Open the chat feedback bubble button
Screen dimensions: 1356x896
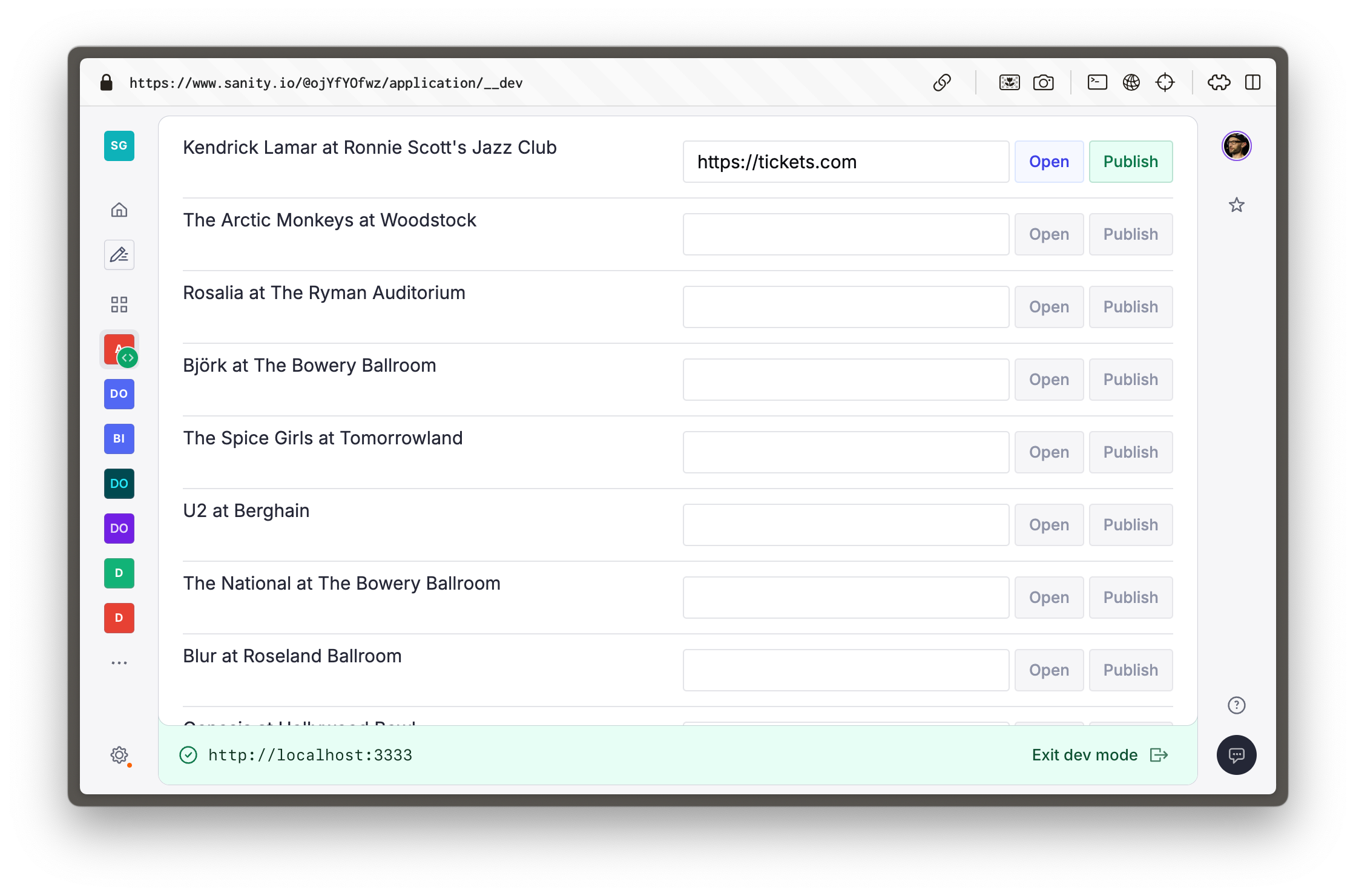click(1236, 754)
